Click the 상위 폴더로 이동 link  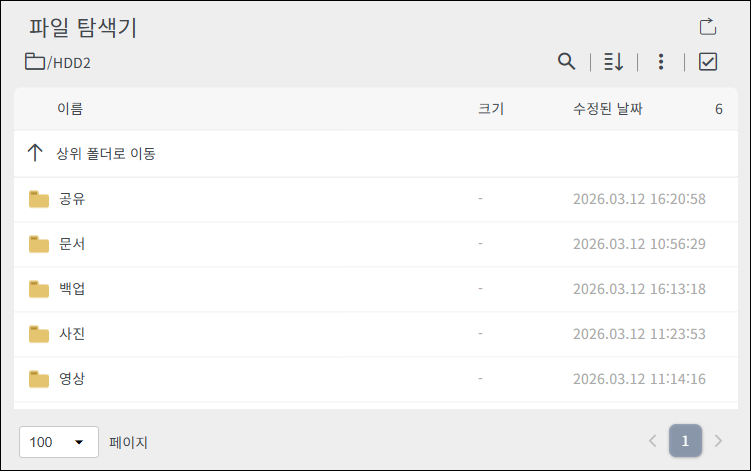click(106, 153)
